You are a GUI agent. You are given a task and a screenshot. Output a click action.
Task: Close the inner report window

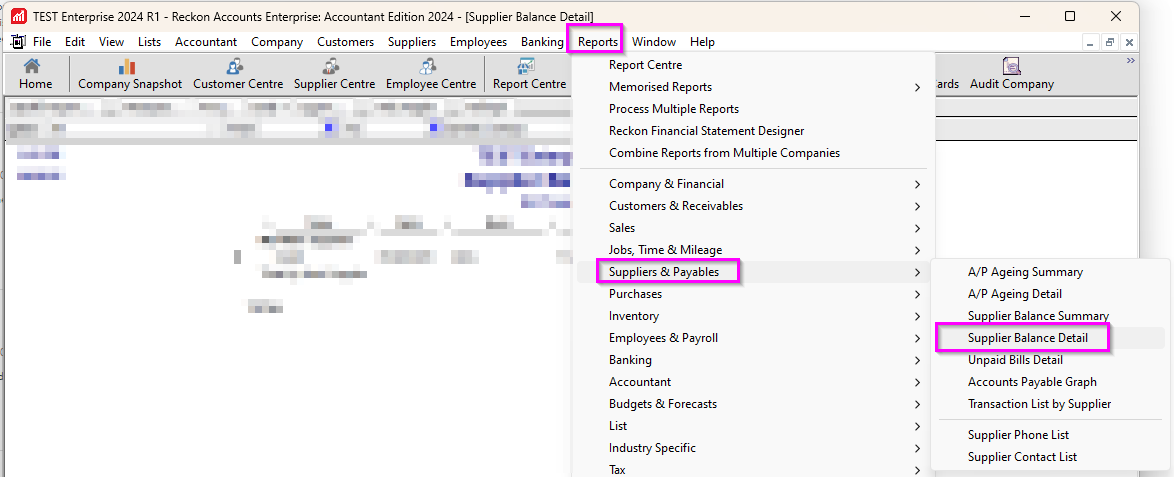[1128, 43]
